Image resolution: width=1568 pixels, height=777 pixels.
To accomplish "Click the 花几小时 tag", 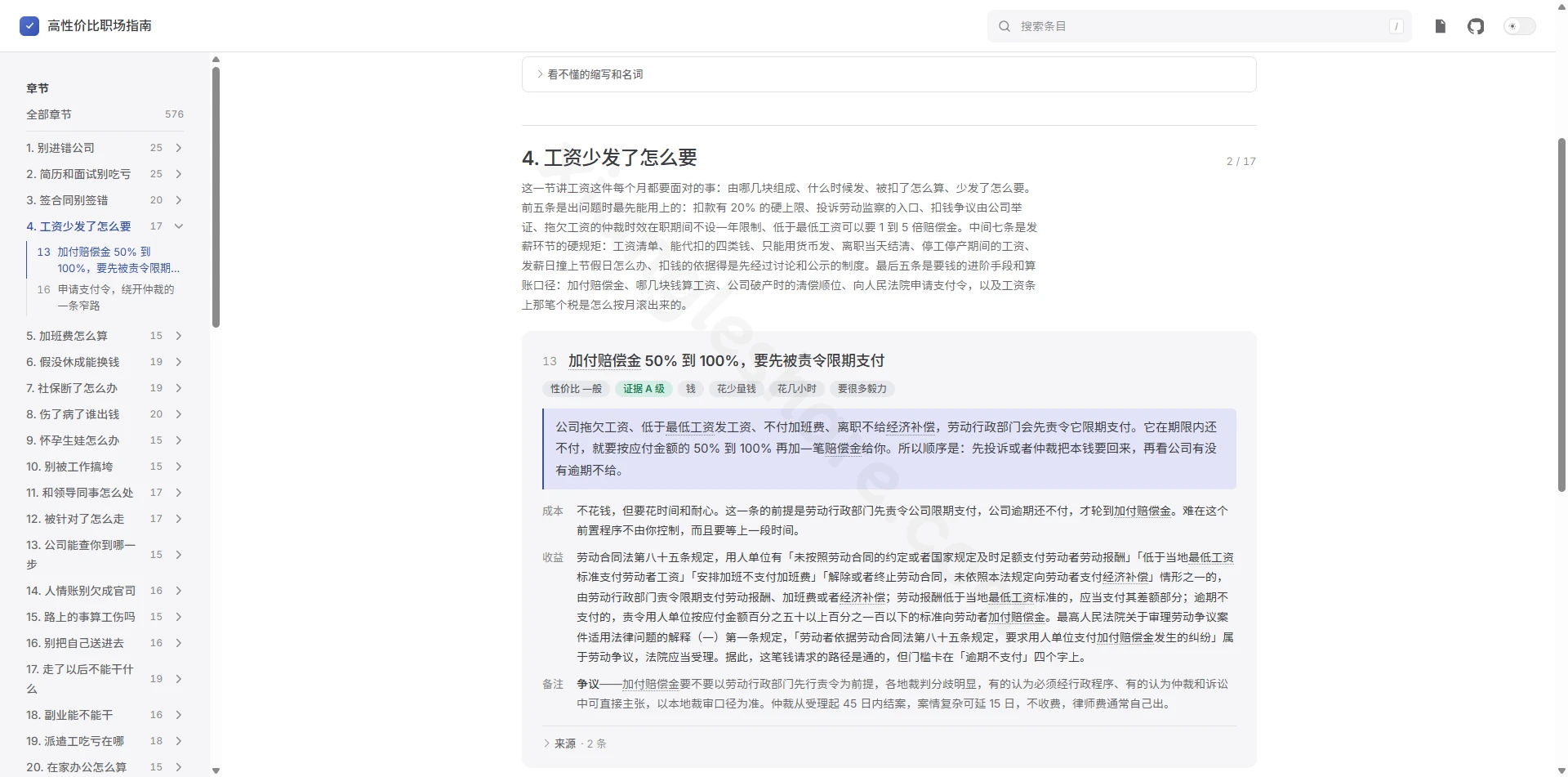I will coord(796,389).
